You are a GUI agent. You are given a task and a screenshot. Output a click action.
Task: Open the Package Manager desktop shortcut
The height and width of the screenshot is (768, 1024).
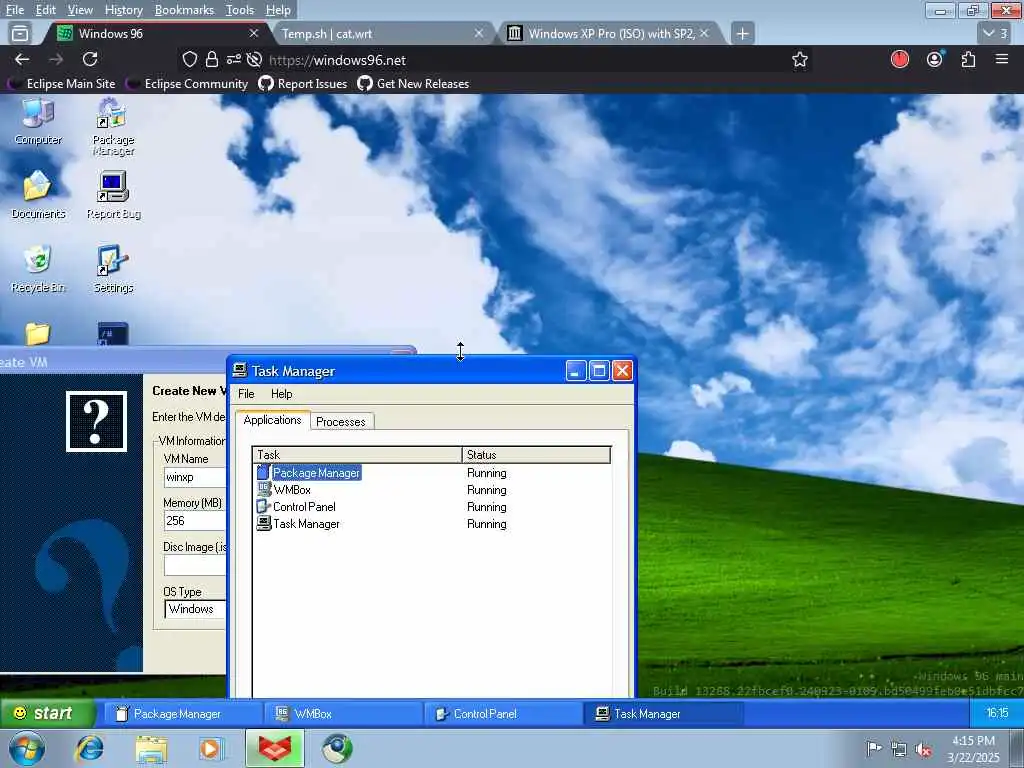tap(113, 127)
